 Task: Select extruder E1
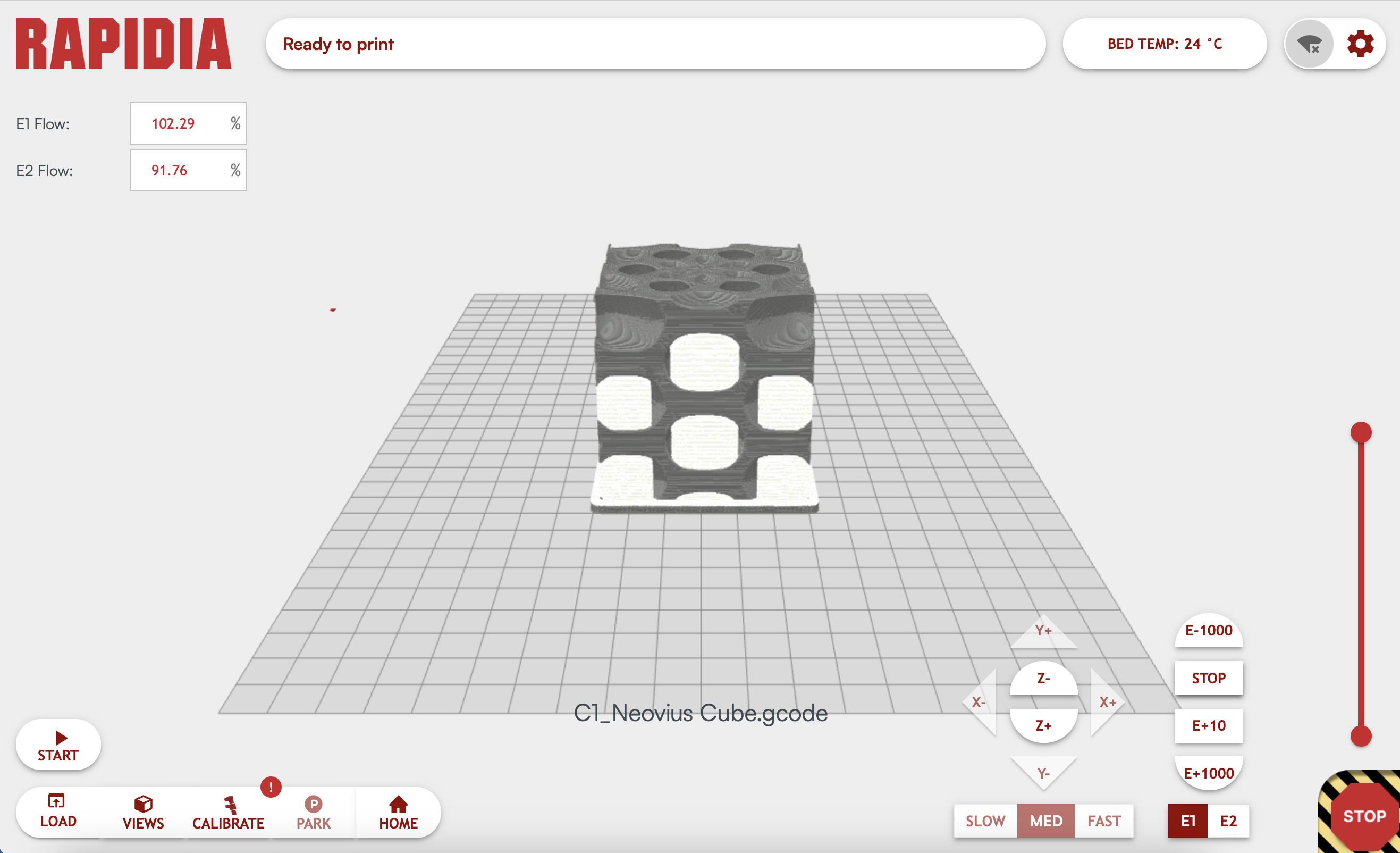click(x=1187, y=821)
